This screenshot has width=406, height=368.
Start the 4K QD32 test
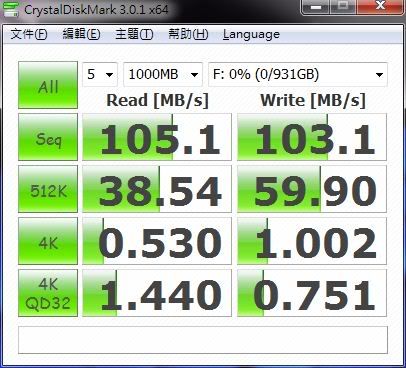point(48,293)
